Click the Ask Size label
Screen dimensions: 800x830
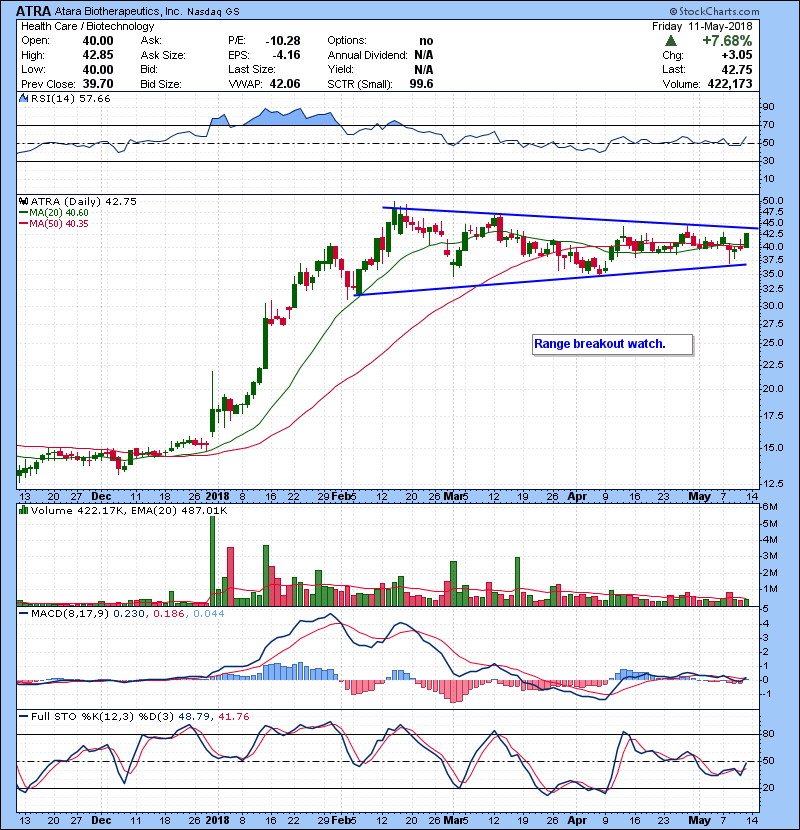163,55
